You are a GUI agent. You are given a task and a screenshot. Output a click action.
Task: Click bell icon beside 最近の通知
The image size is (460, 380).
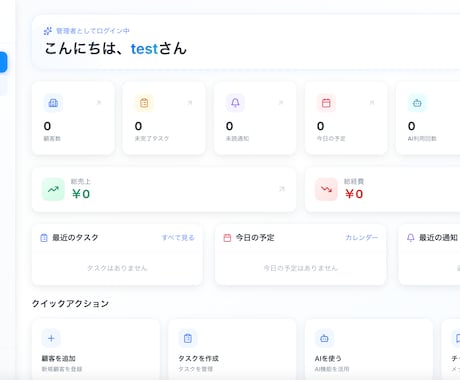(411, 238)
